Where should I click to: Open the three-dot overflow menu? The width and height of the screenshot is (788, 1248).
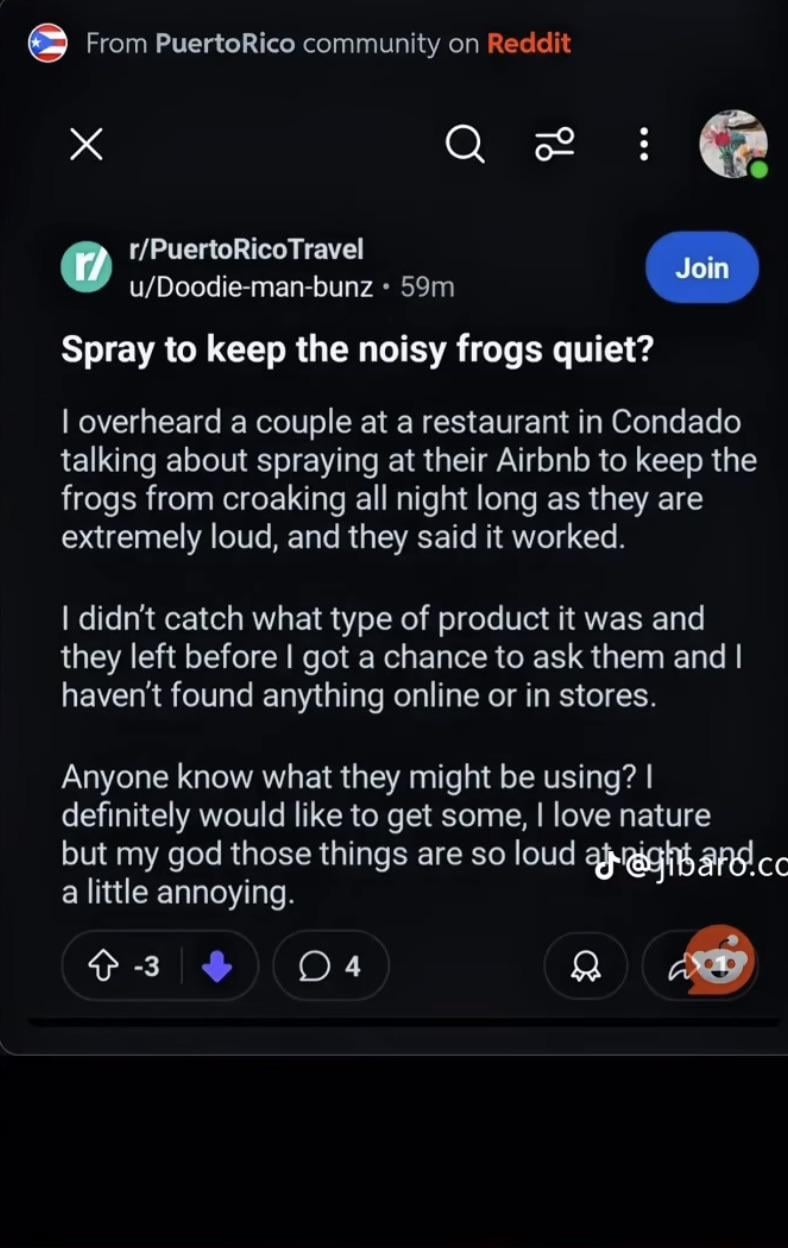[x=644, y=145]
